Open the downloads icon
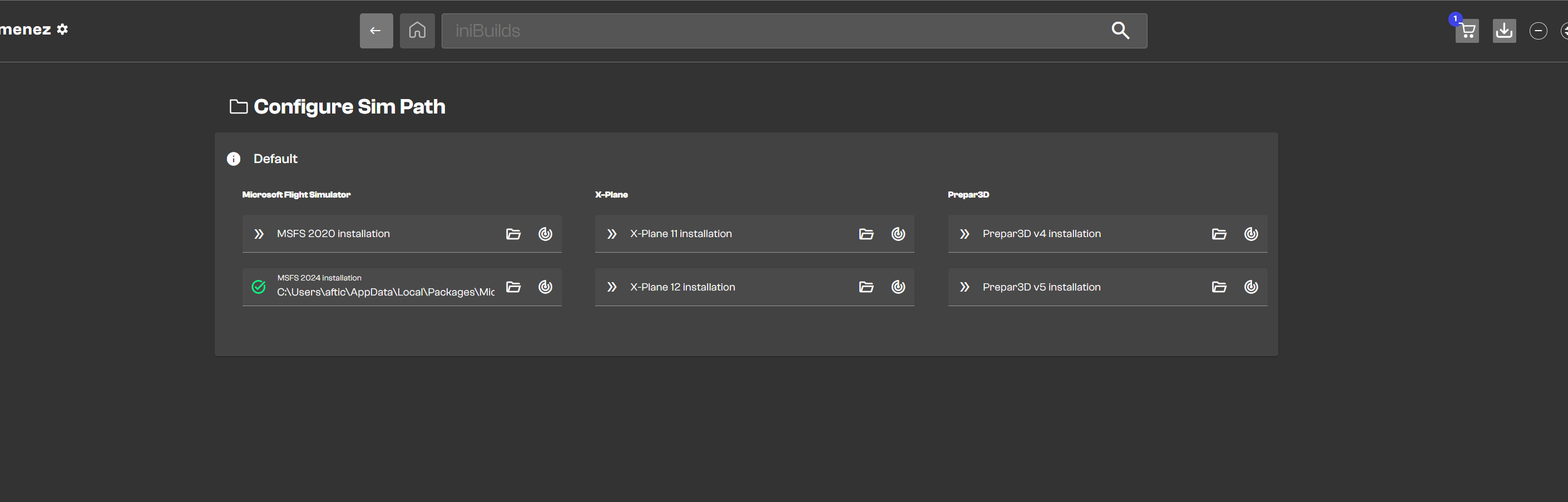The image size is (1568, 502). (x=1504, y=31)
